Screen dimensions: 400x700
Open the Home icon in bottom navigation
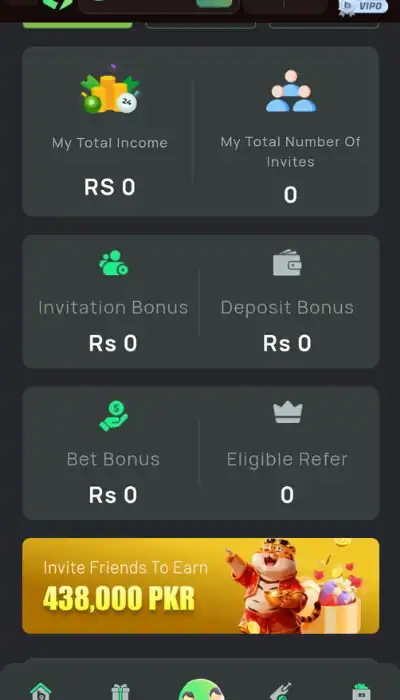pyautogui.click(x=41, y=692)
